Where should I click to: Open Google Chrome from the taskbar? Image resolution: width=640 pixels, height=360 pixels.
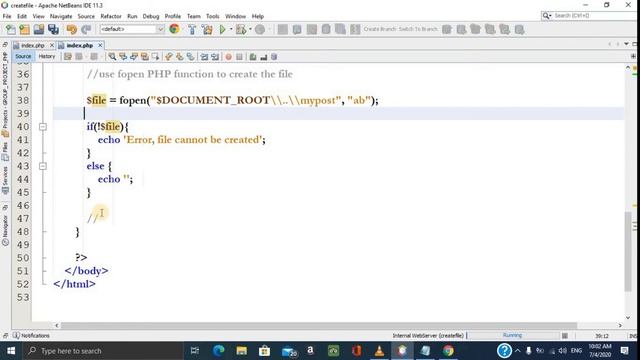(x=448, y=351)
